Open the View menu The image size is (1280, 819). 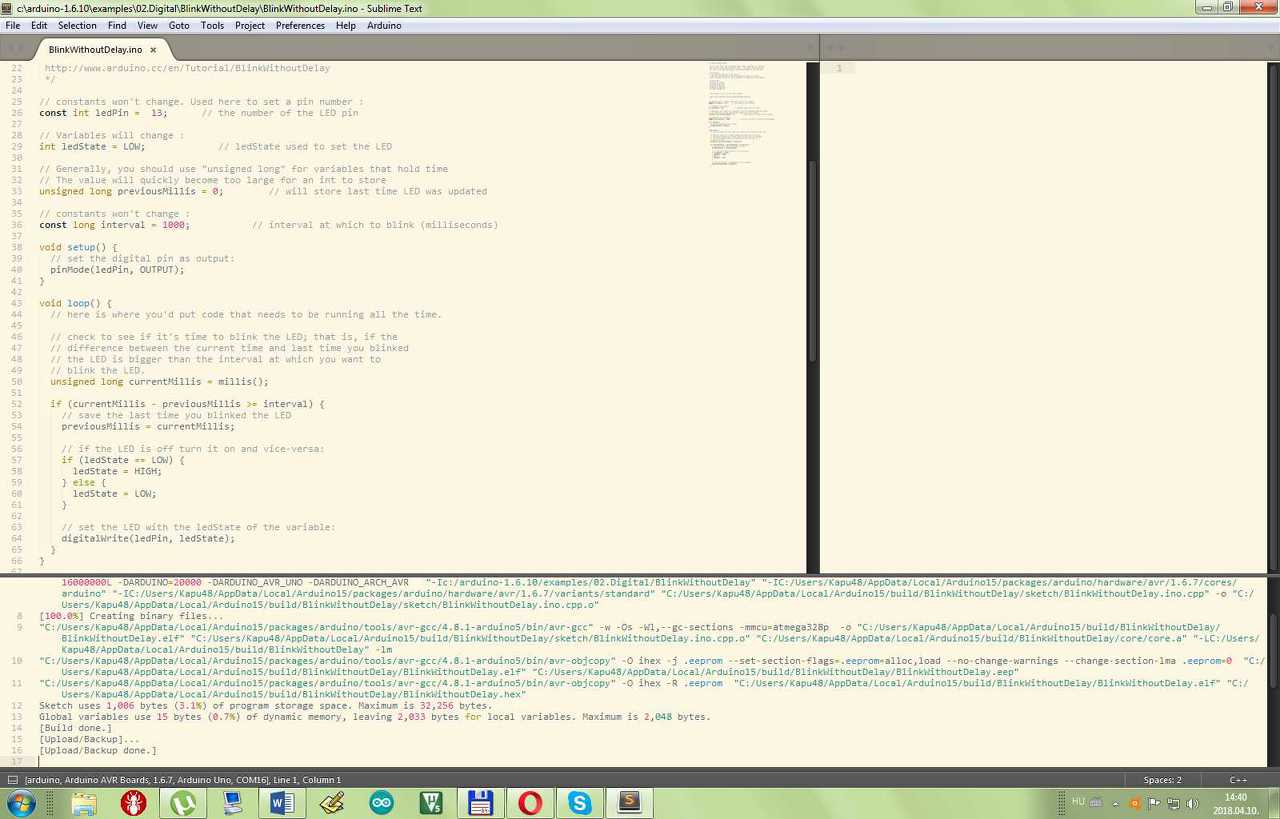[147, 25]
